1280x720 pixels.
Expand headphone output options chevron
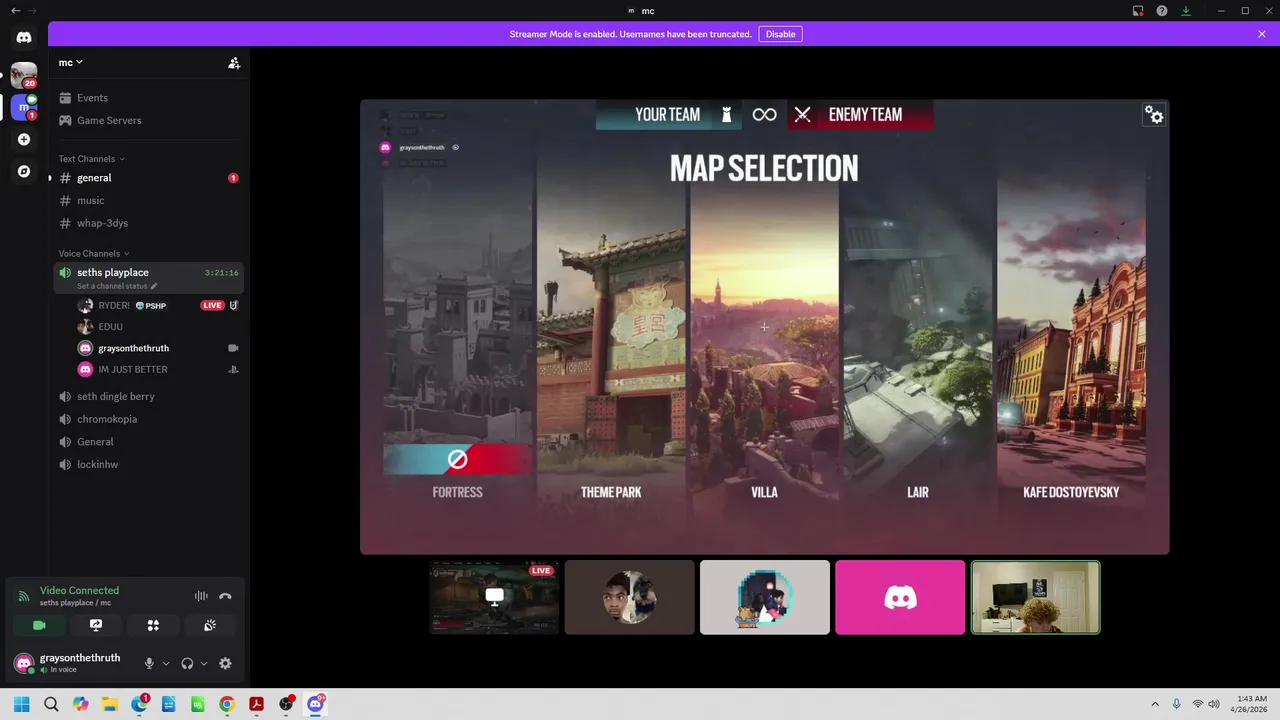coord(204,663)
